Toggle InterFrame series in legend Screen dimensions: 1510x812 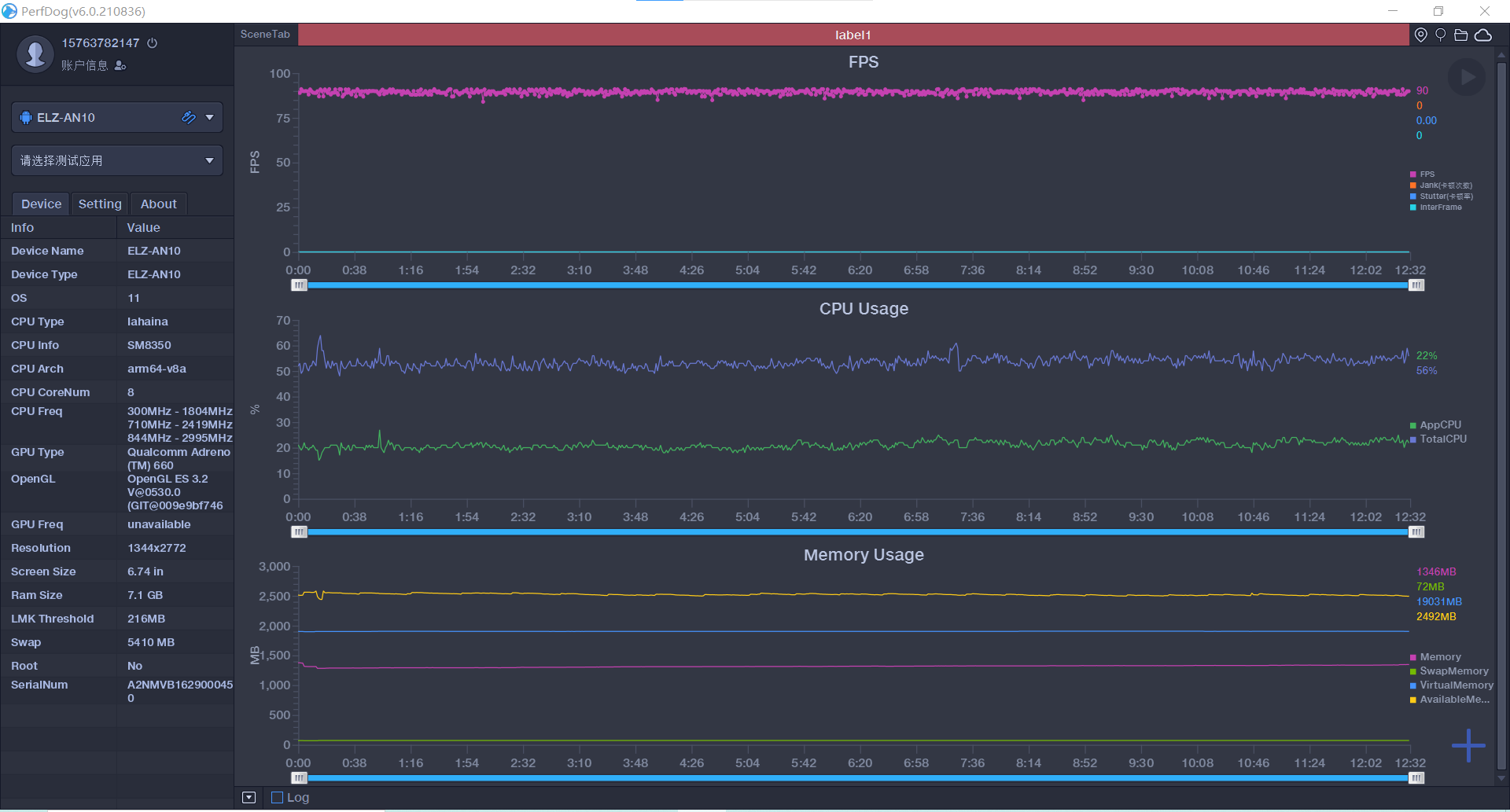tap(1436, 208)
